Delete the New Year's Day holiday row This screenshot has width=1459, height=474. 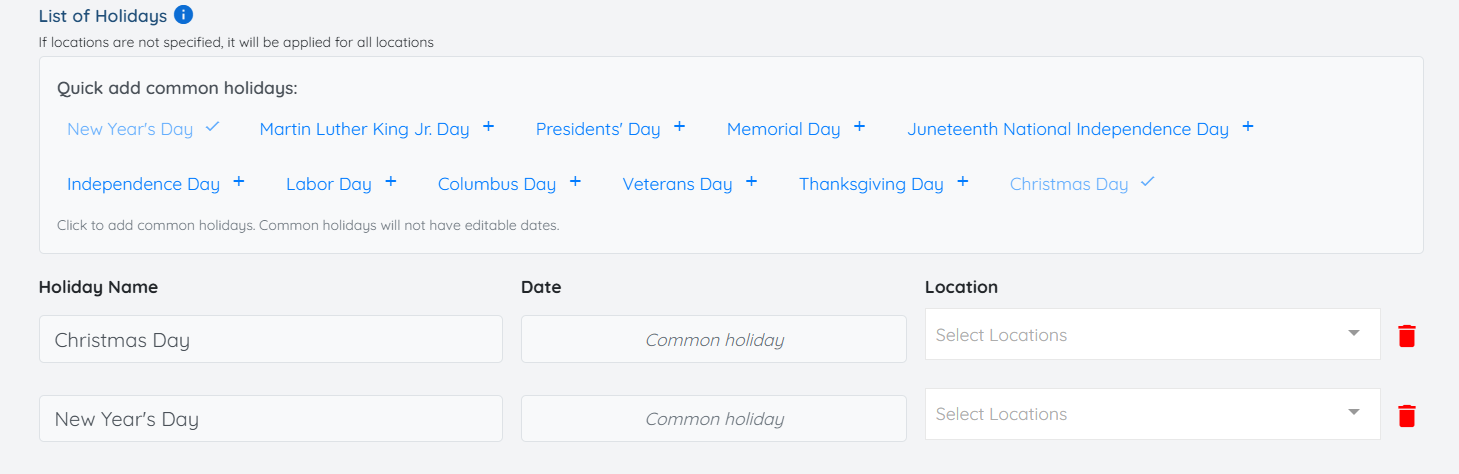coord(1406,416)
